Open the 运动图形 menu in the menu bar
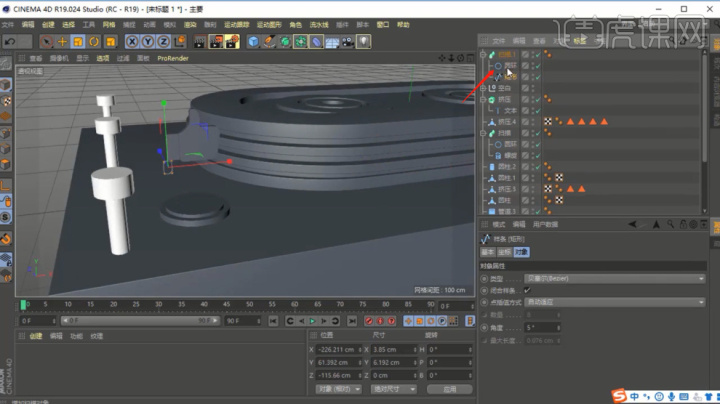 [x=269, y=24]
